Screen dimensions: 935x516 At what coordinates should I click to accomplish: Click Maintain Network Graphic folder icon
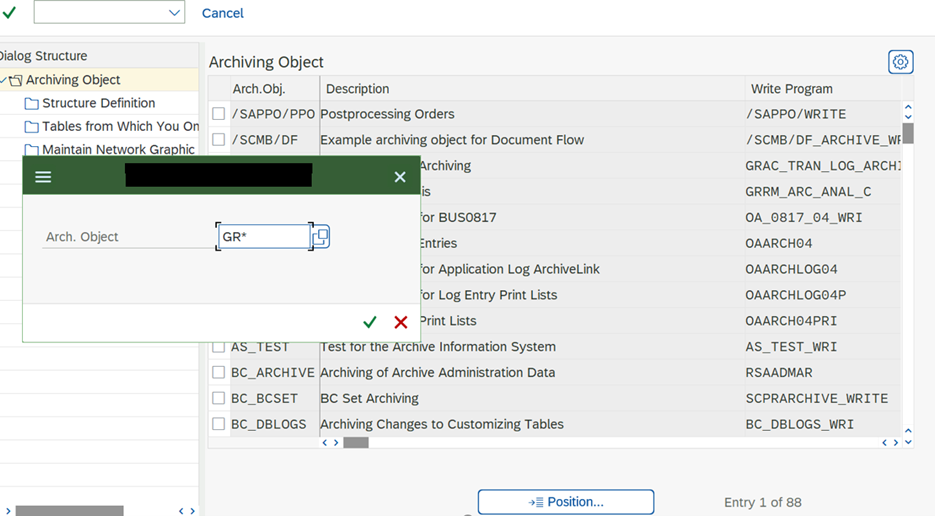(x=32, y=149)
